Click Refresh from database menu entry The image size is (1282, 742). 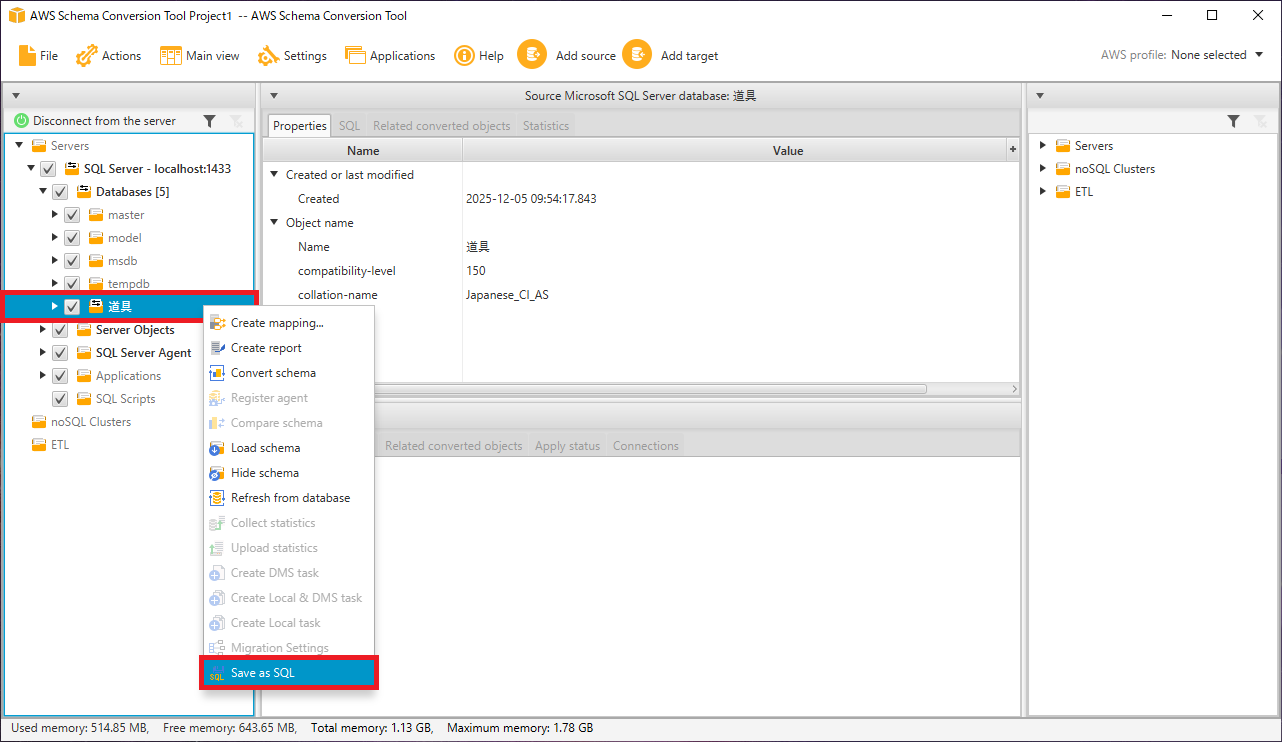(x=290, y=498)
